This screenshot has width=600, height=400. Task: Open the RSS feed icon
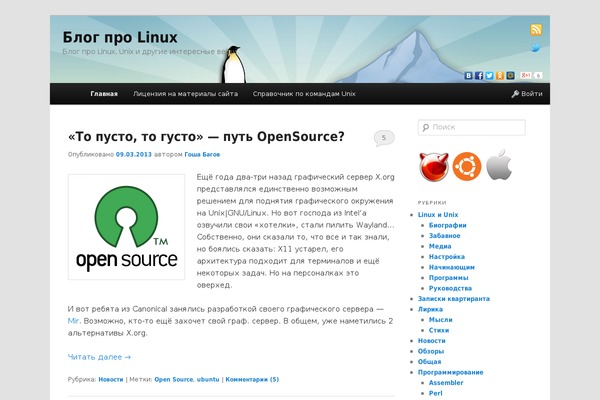point(536,30)
